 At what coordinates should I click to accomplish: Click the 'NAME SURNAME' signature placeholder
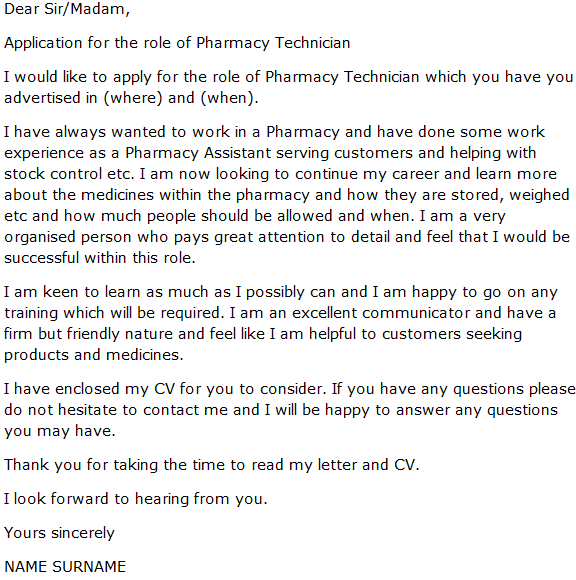(x=65, y=567)
